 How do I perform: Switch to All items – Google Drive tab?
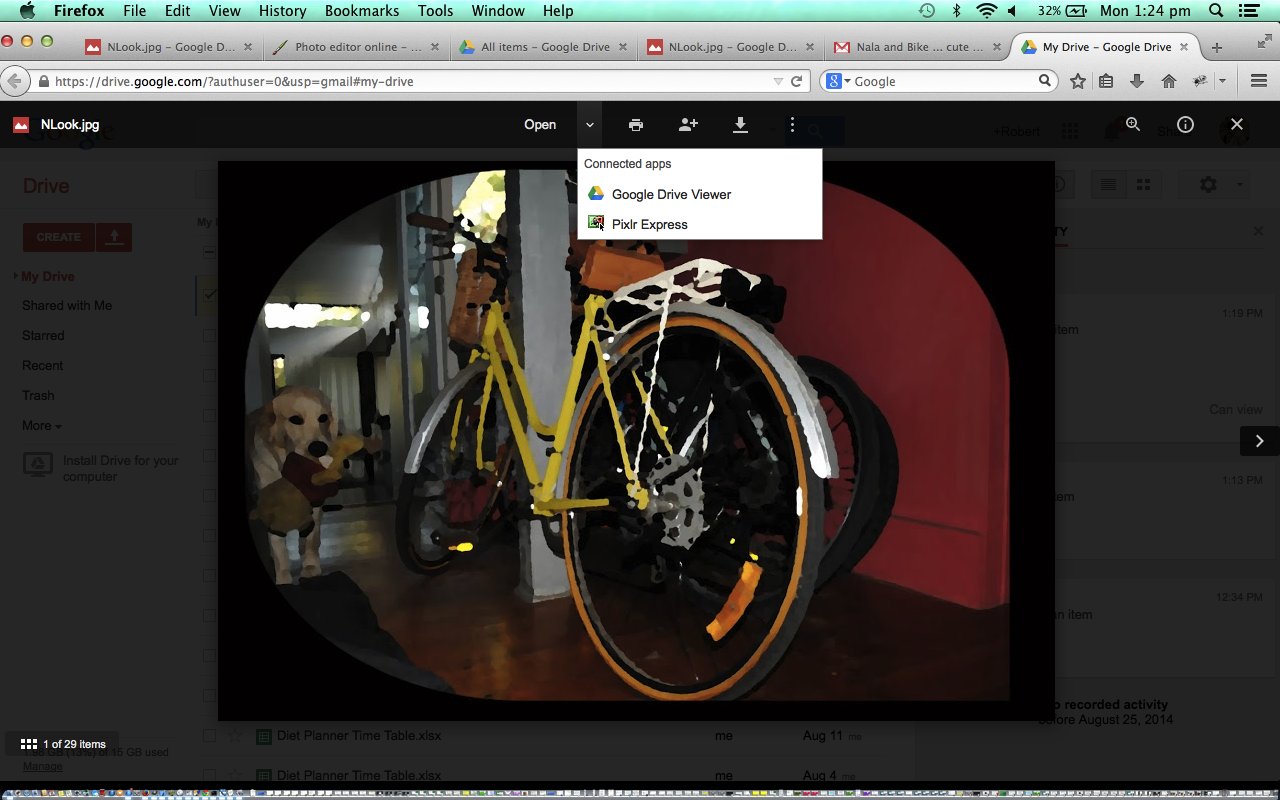[543, 47]
